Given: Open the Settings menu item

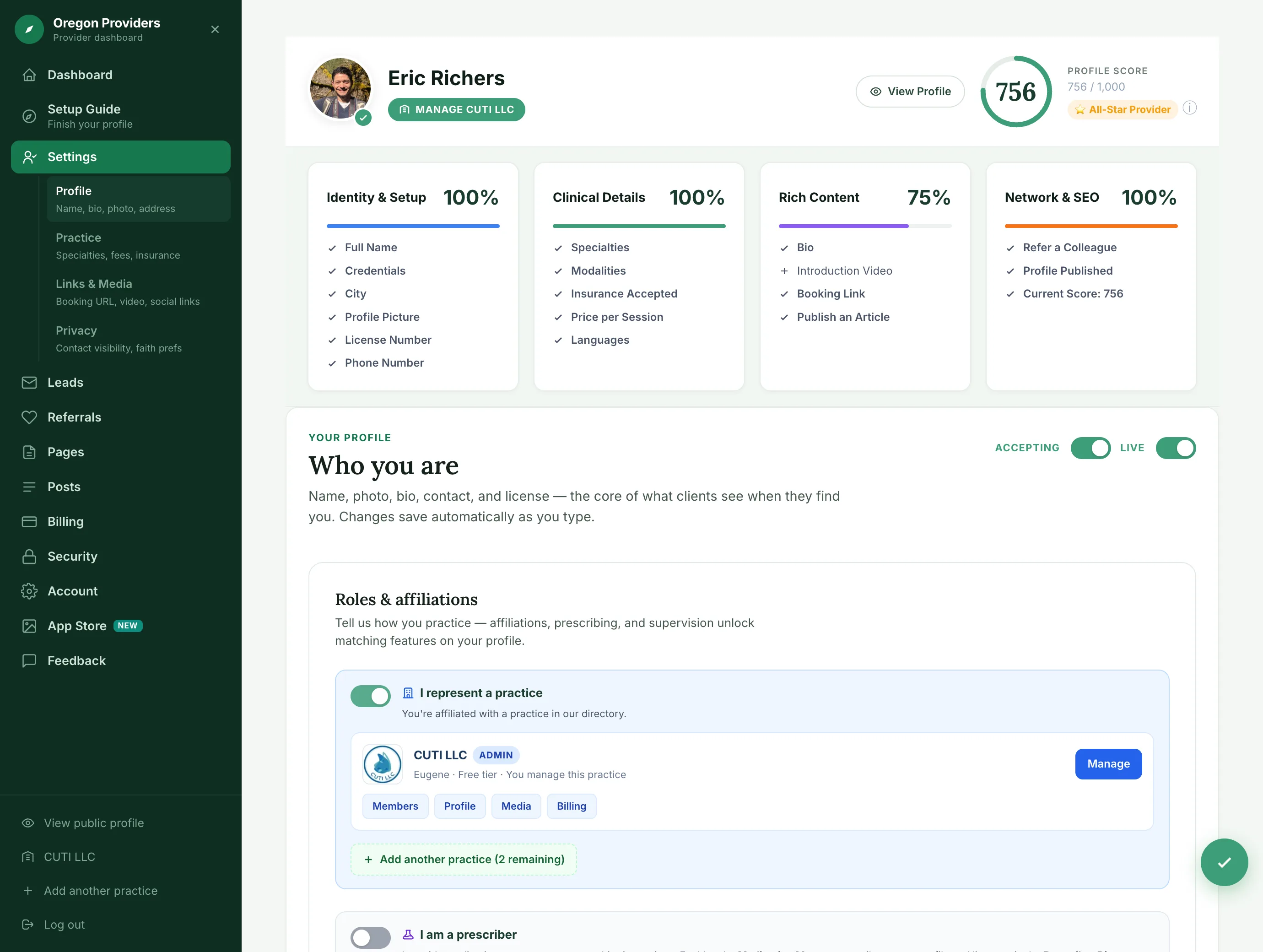Looking at the screenshot, I should pos(120,157).
